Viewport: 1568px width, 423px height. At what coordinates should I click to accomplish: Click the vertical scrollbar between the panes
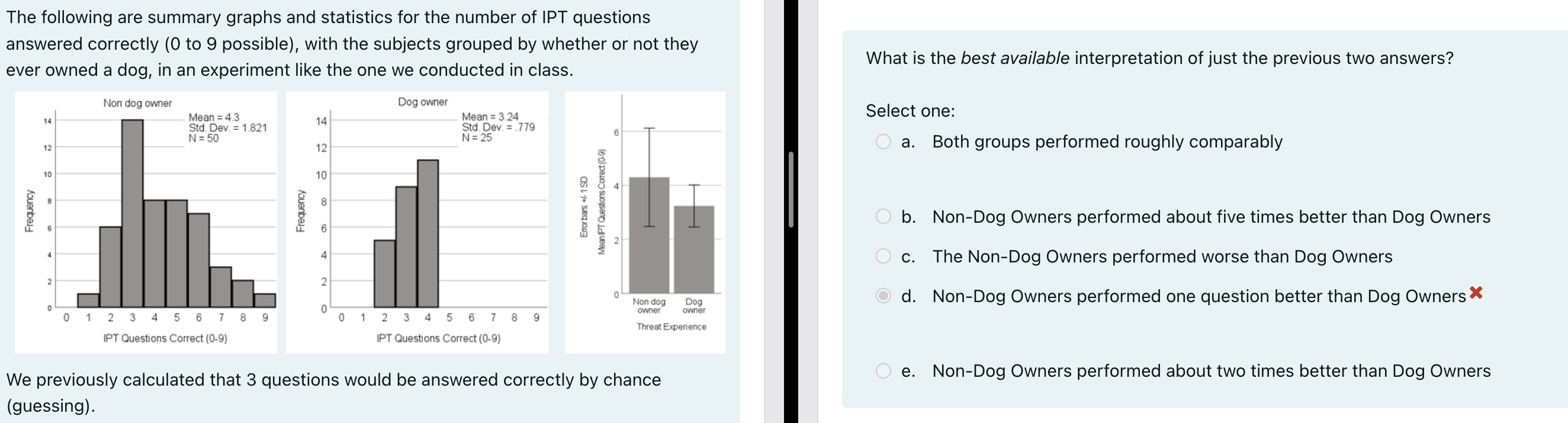tap(792, 188)
